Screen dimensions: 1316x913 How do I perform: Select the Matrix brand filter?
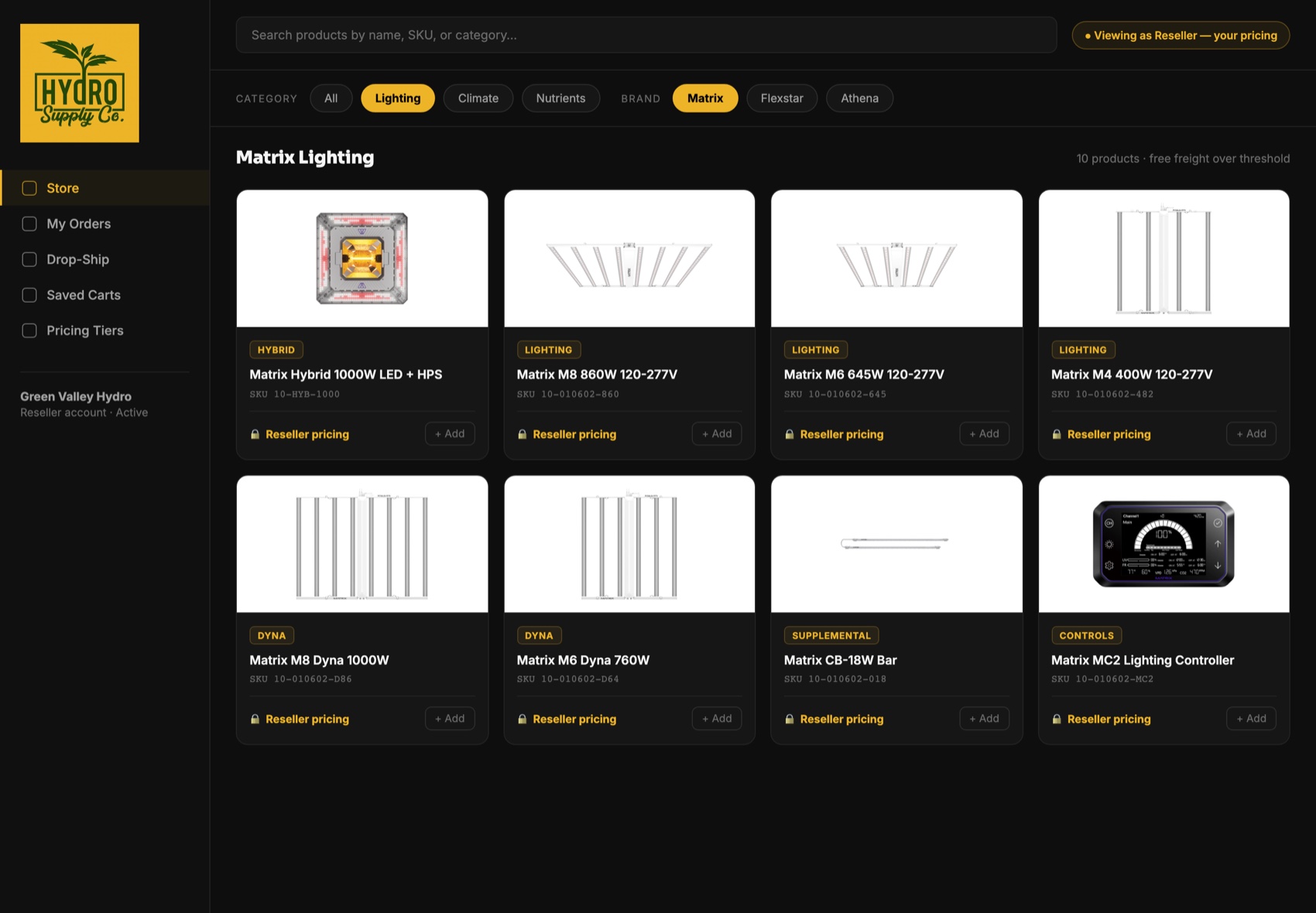(705, 98)
